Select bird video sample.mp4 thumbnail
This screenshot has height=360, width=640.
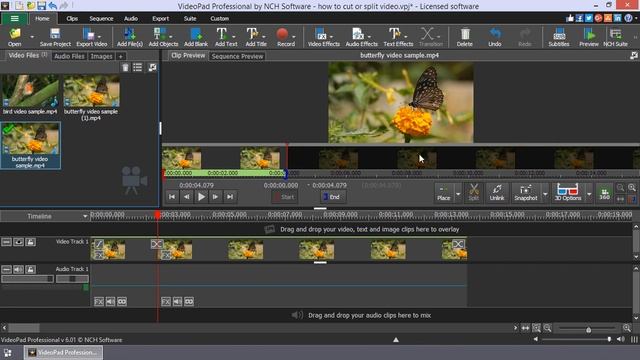click(x=30, y=91)
